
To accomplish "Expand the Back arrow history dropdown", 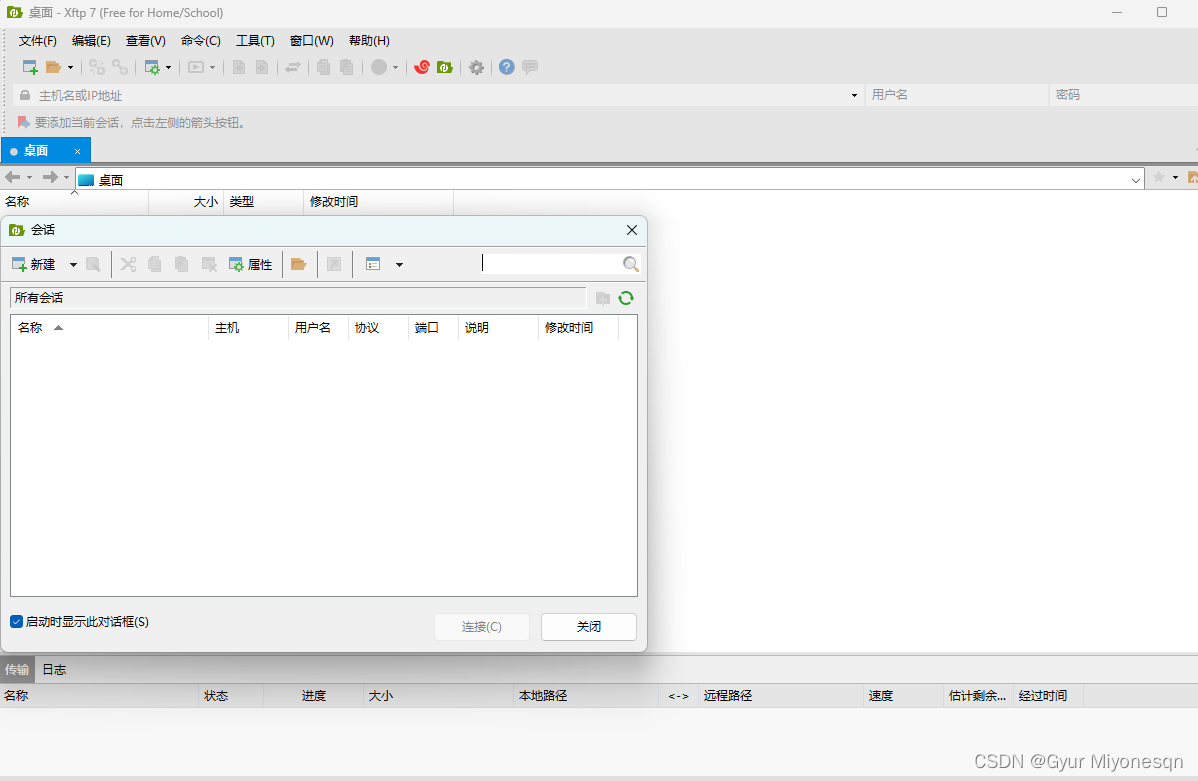I will pos(29,177).
